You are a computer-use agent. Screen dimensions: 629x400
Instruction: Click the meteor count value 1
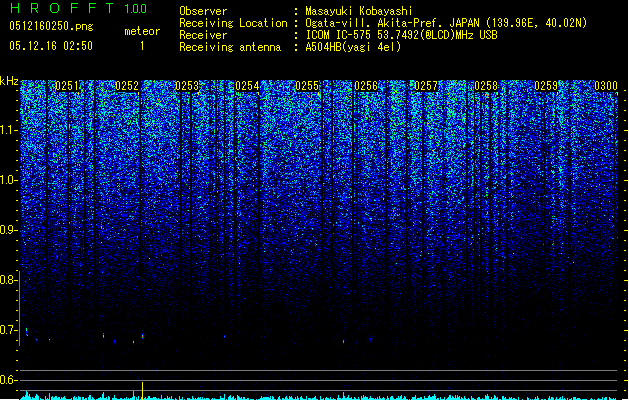click(x=142, y=46)
